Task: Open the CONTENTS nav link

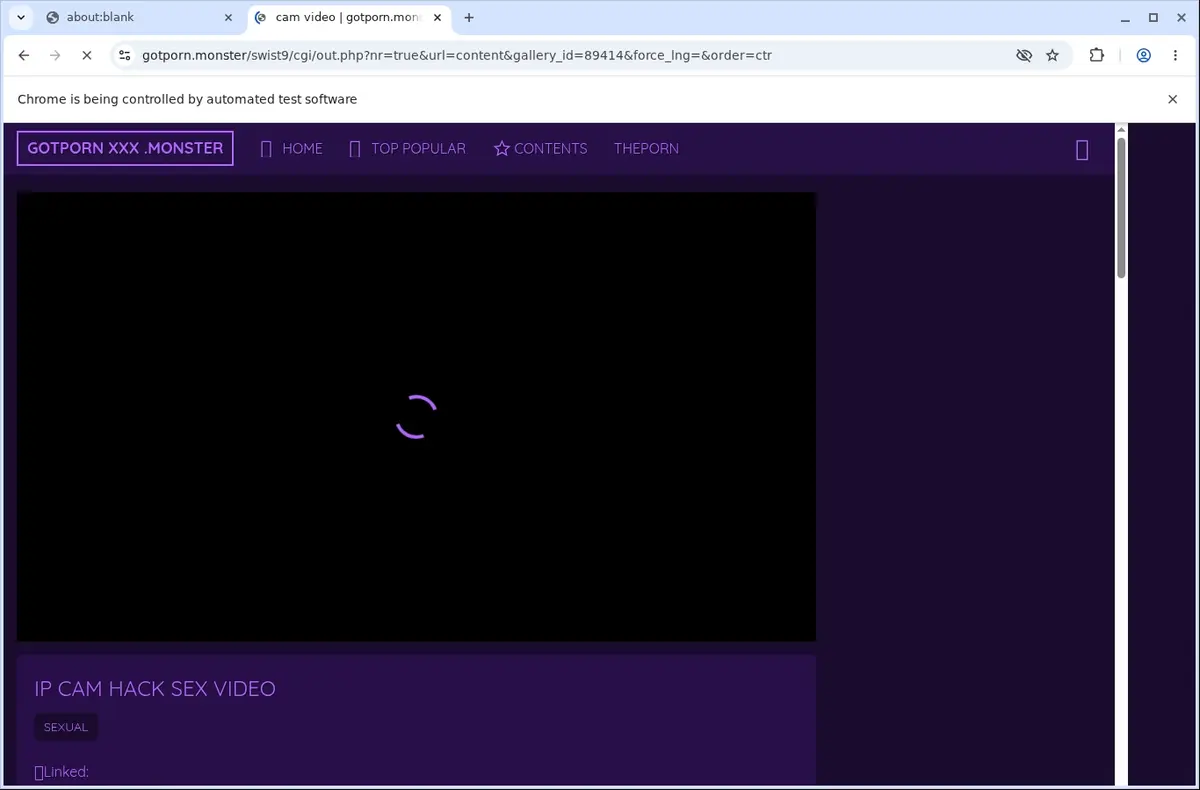Action: [541, 148]
